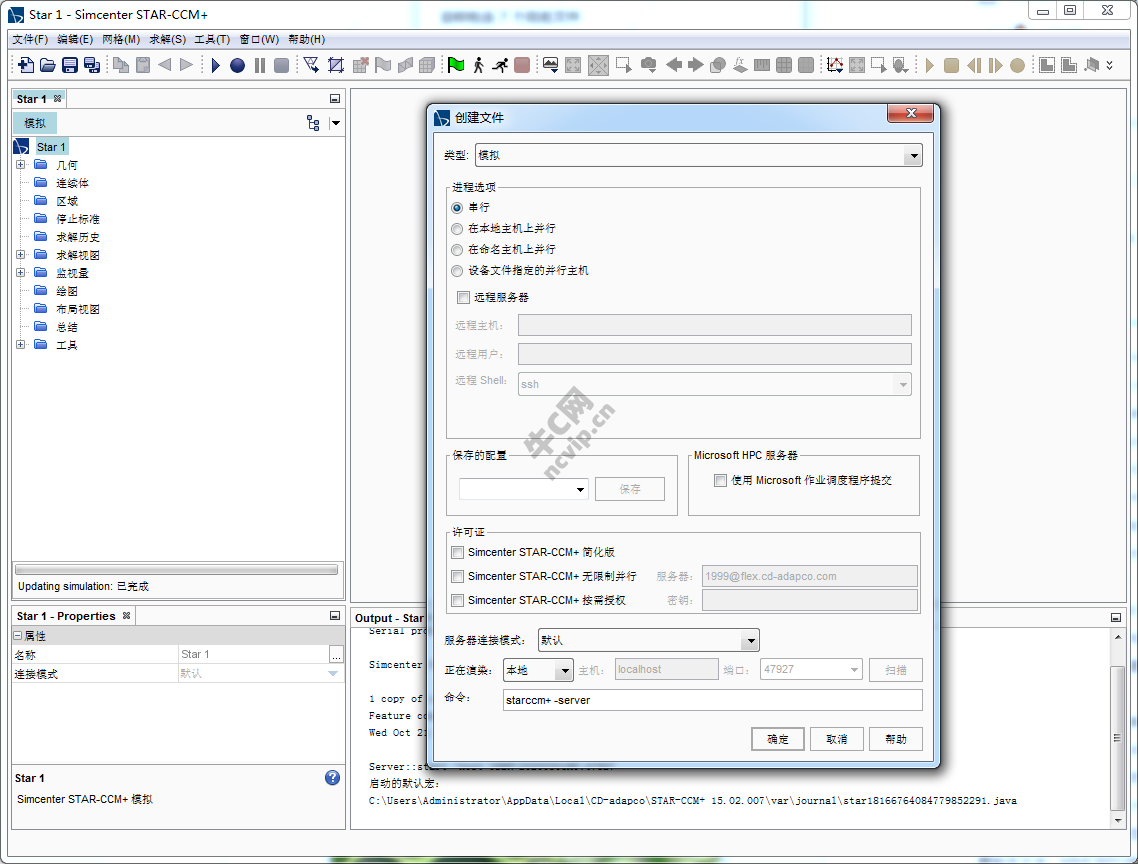This screenshot has height=864, width=1138.
Task: Minimize the Star 1 simulation panel
Action: click(x=335, y=99)
